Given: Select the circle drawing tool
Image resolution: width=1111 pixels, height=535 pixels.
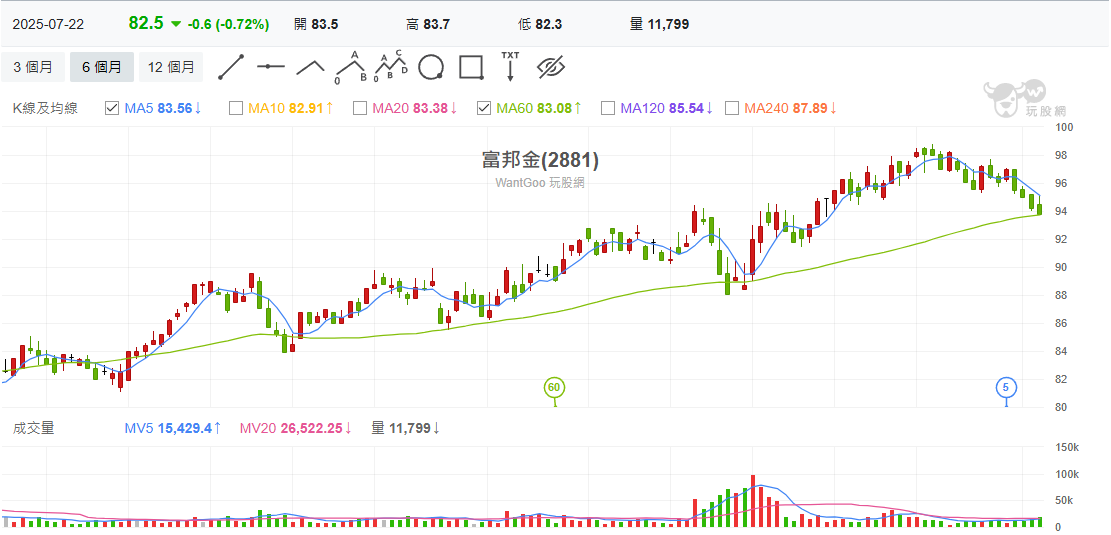Looking at the screenshot, I should point(430,67).
